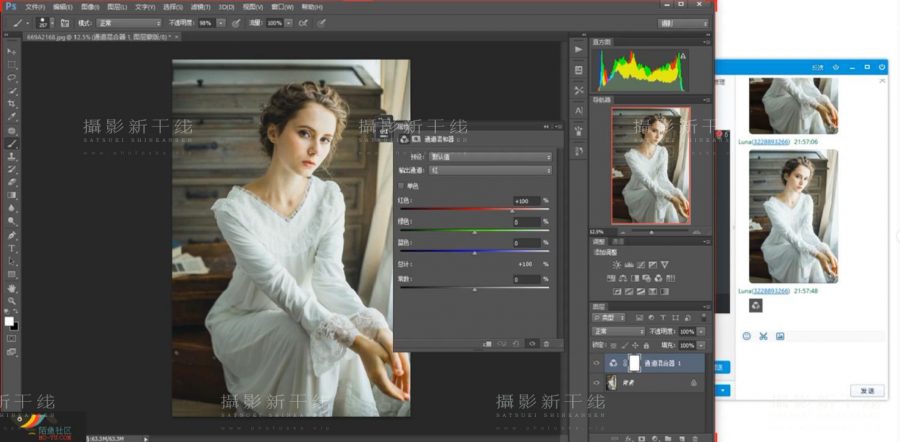The image size is (900, 442).
Task: Open the Window (窗口) menu
Action: (x=284, y=7)
